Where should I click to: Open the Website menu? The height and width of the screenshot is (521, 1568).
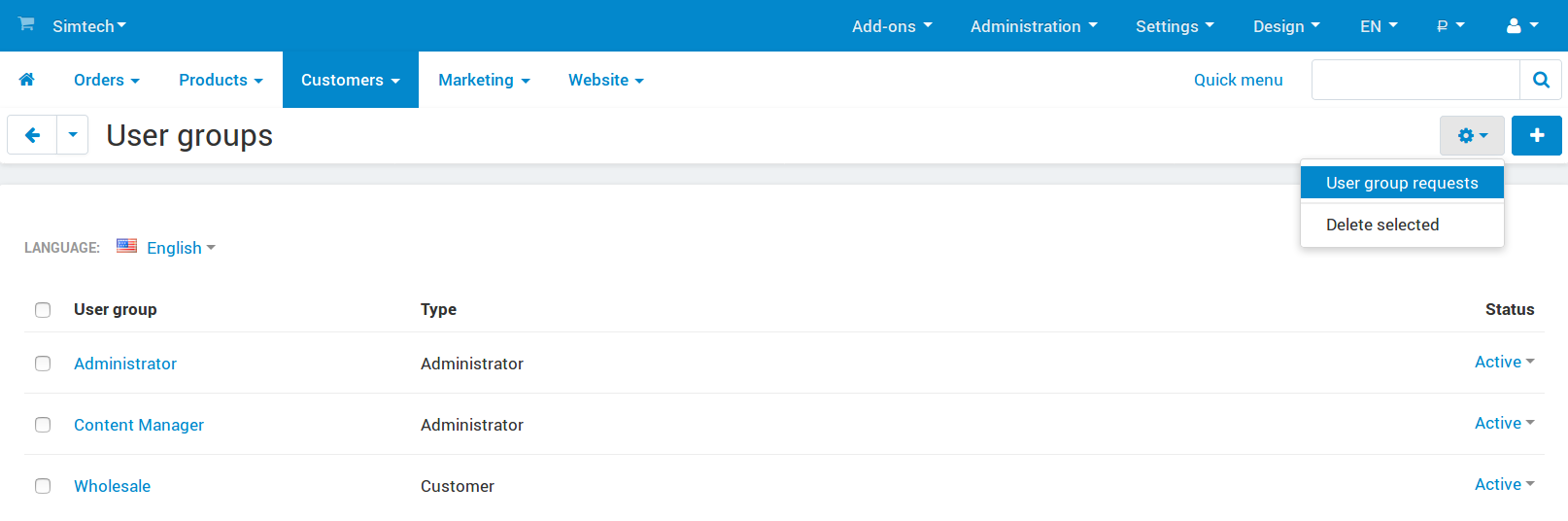coord(606,80)
